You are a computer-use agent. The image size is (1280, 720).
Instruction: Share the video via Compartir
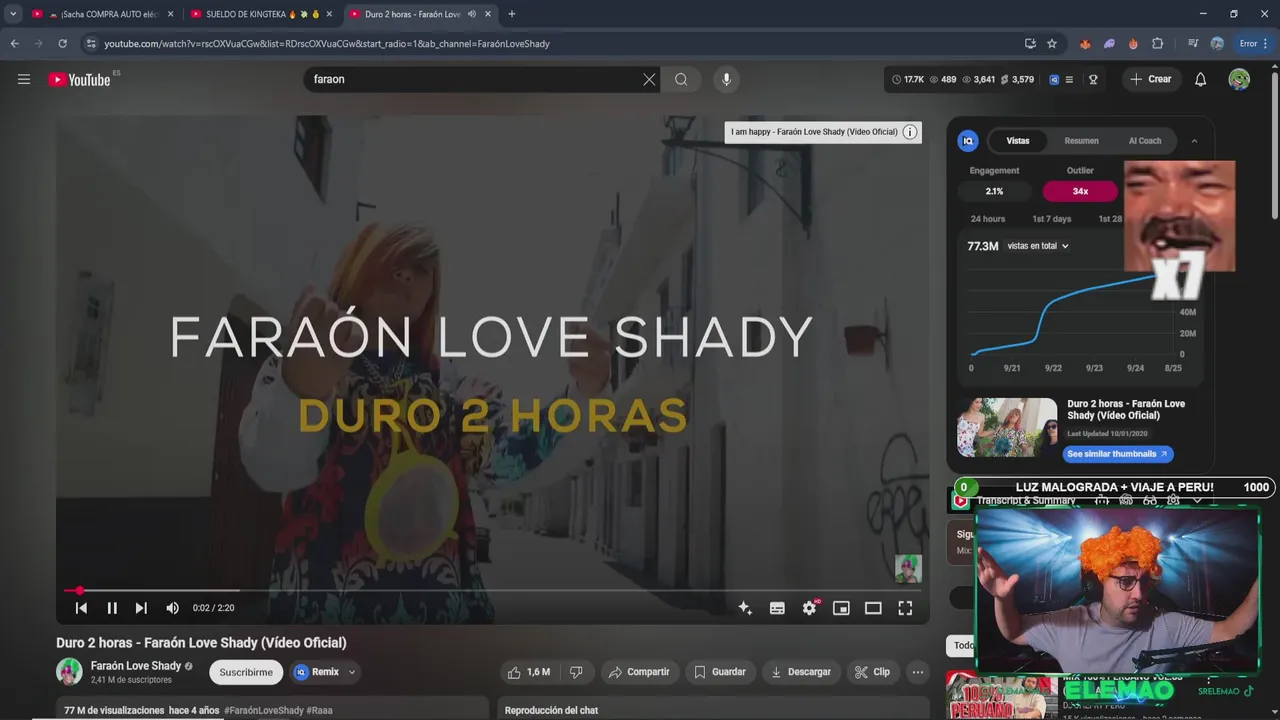click(638, 672)
